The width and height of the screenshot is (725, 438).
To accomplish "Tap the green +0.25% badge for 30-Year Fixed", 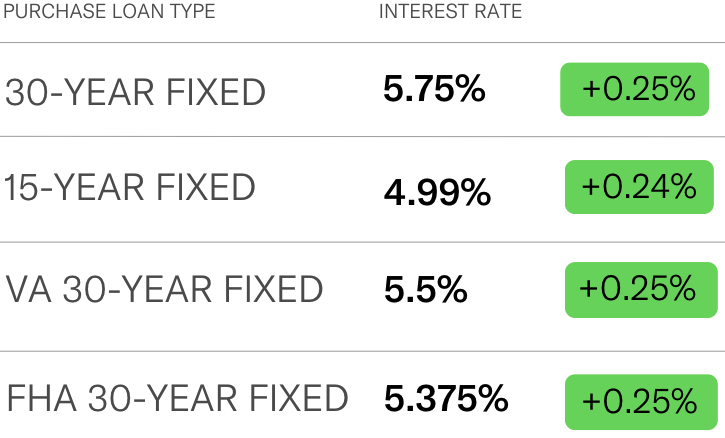I will pyautogui.click(x=634, y=89).
